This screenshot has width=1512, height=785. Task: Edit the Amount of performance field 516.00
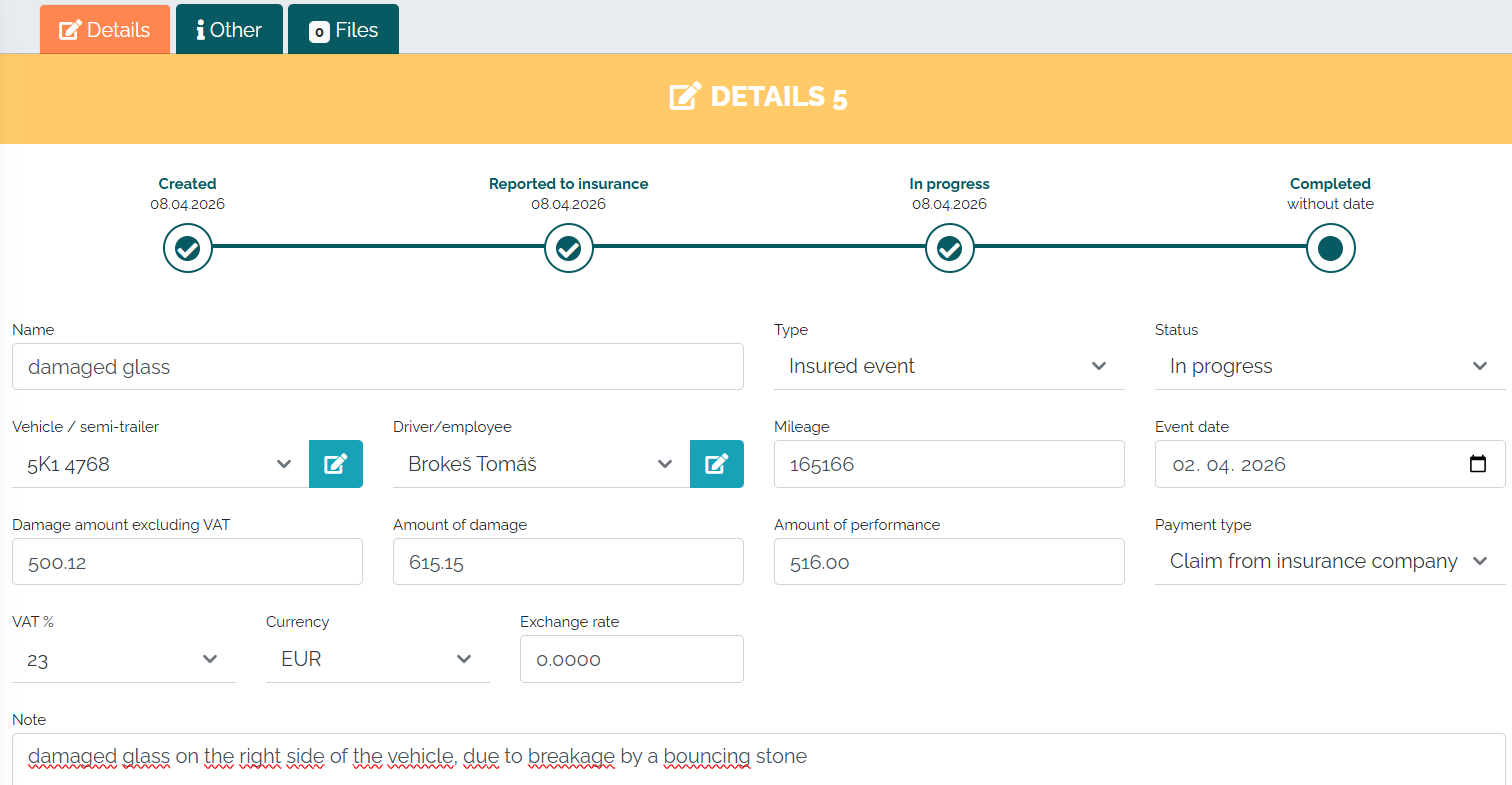[949, 562]
